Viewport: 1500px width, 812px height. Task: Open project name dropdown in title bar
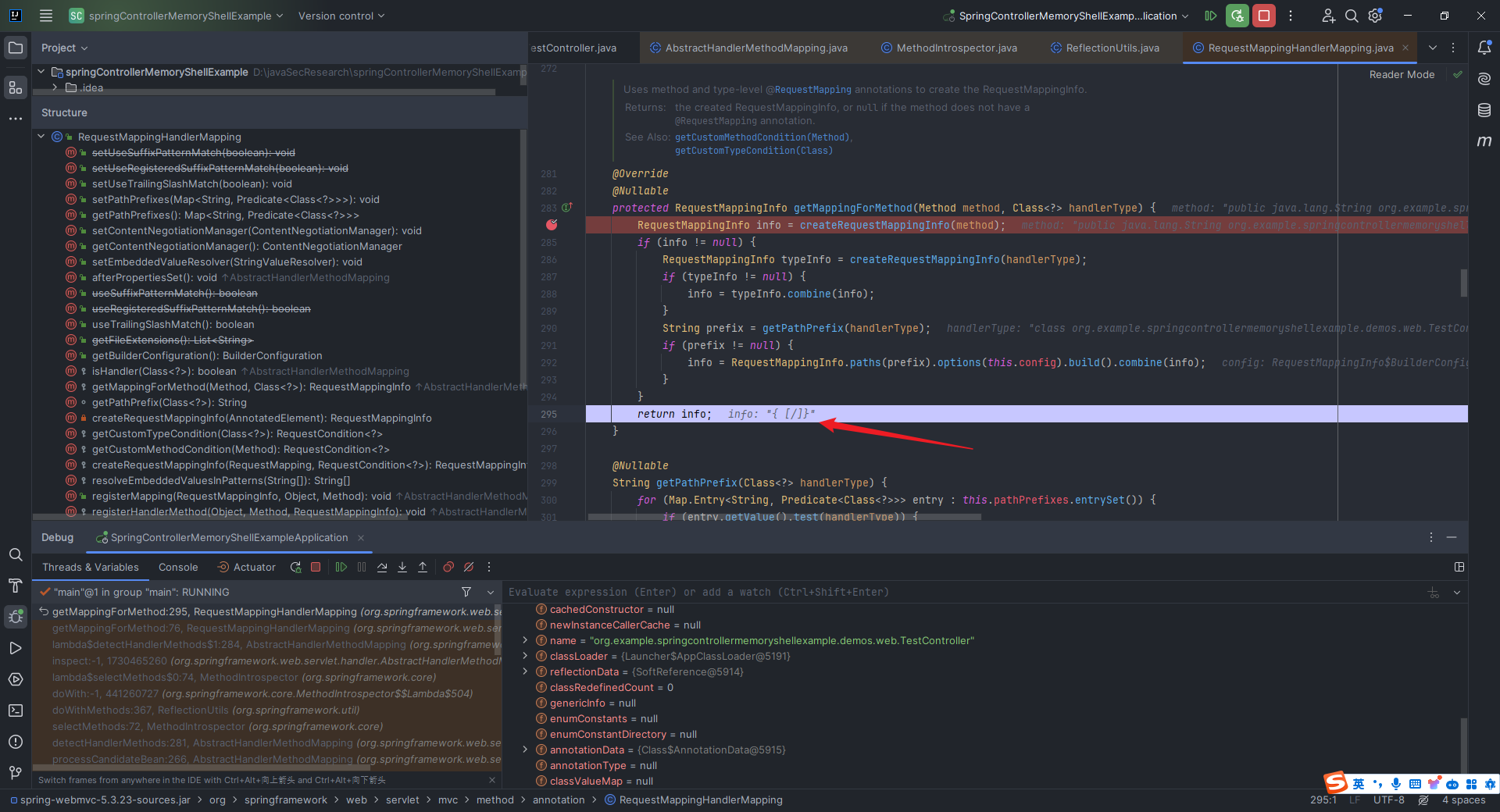[x=176, y=16]
